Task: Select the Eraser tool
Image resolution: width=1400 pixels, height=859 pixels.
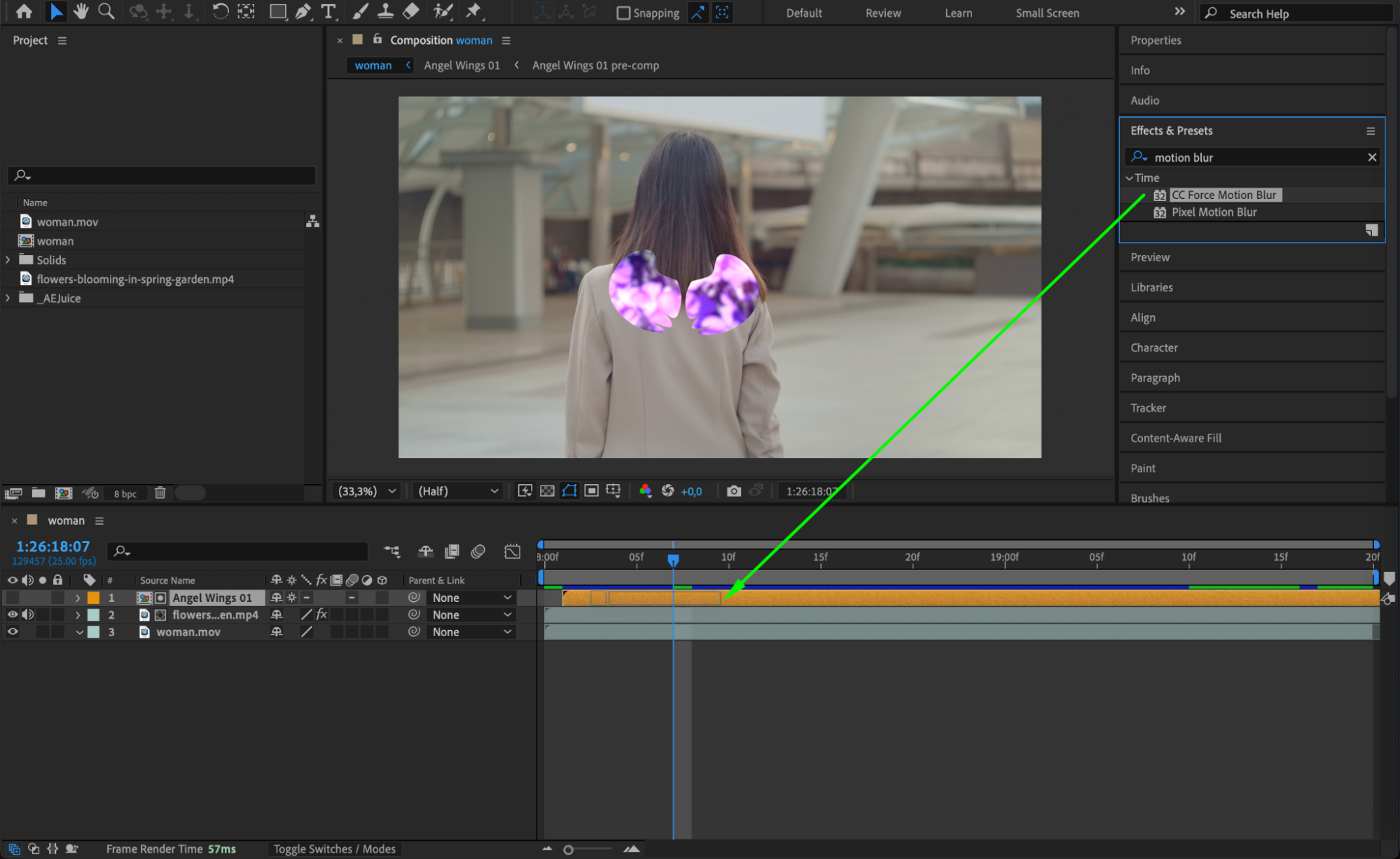Action: [x=412, y=11]
